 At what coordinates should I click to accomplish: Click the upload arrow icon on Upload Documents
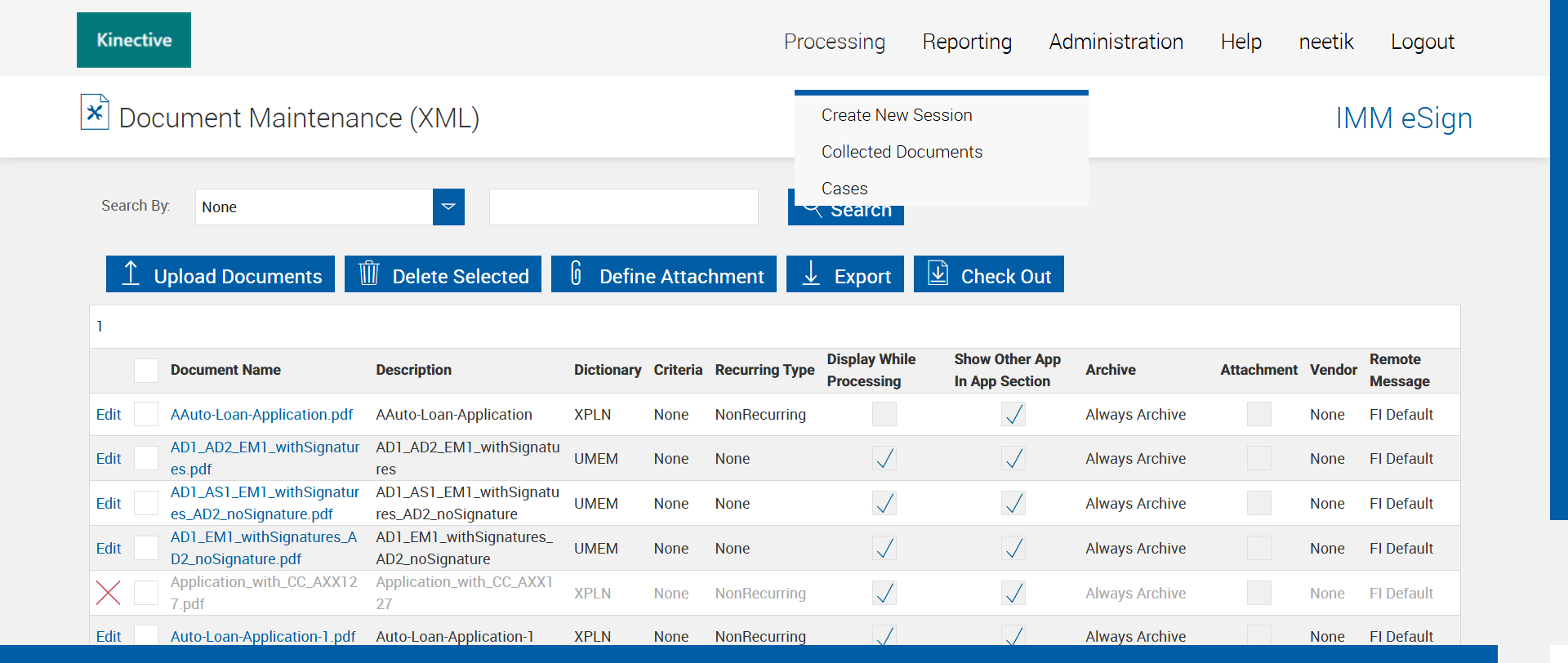[x=131, y=274]
